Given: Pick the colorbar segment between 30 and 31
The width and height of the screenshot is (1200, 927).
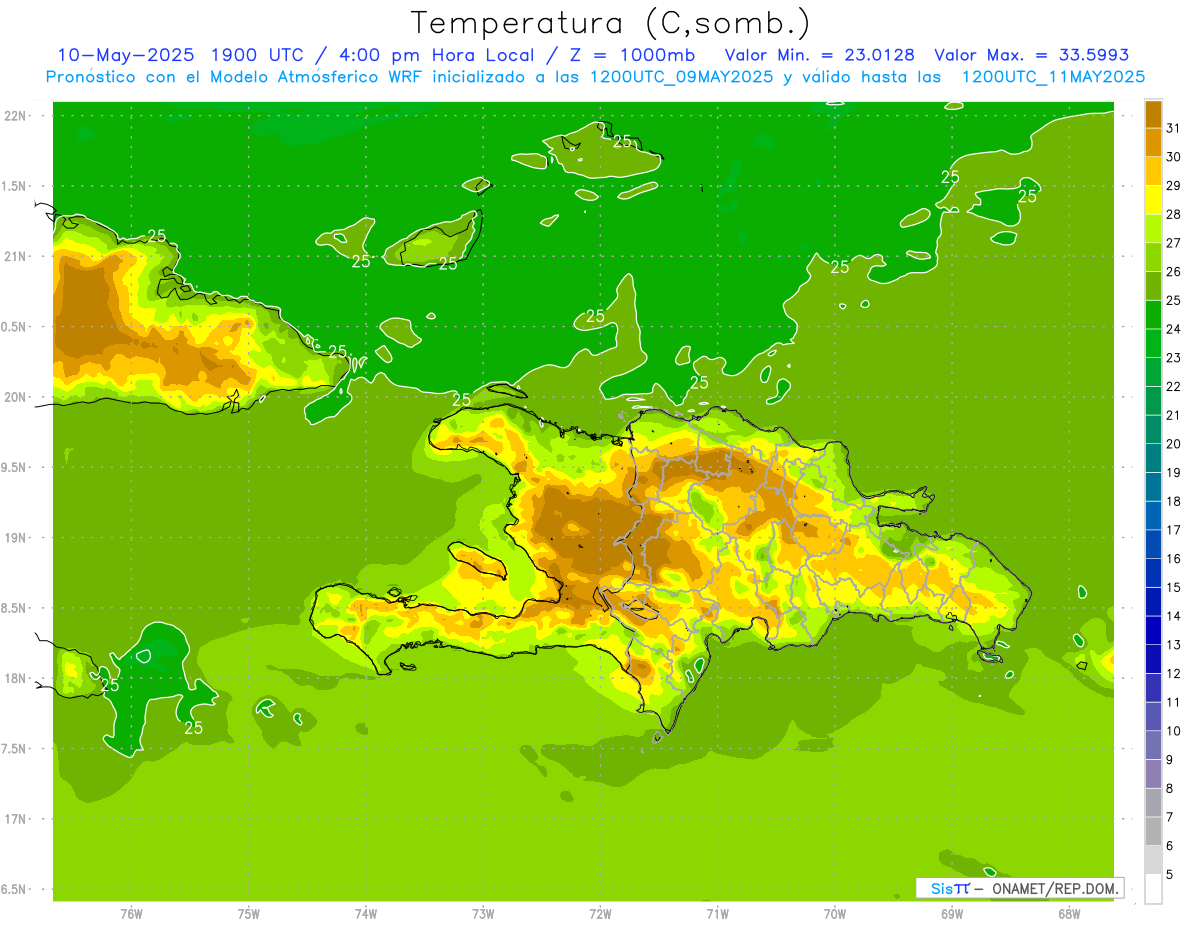Looking at the screenshot, I should click(1153, 143).
